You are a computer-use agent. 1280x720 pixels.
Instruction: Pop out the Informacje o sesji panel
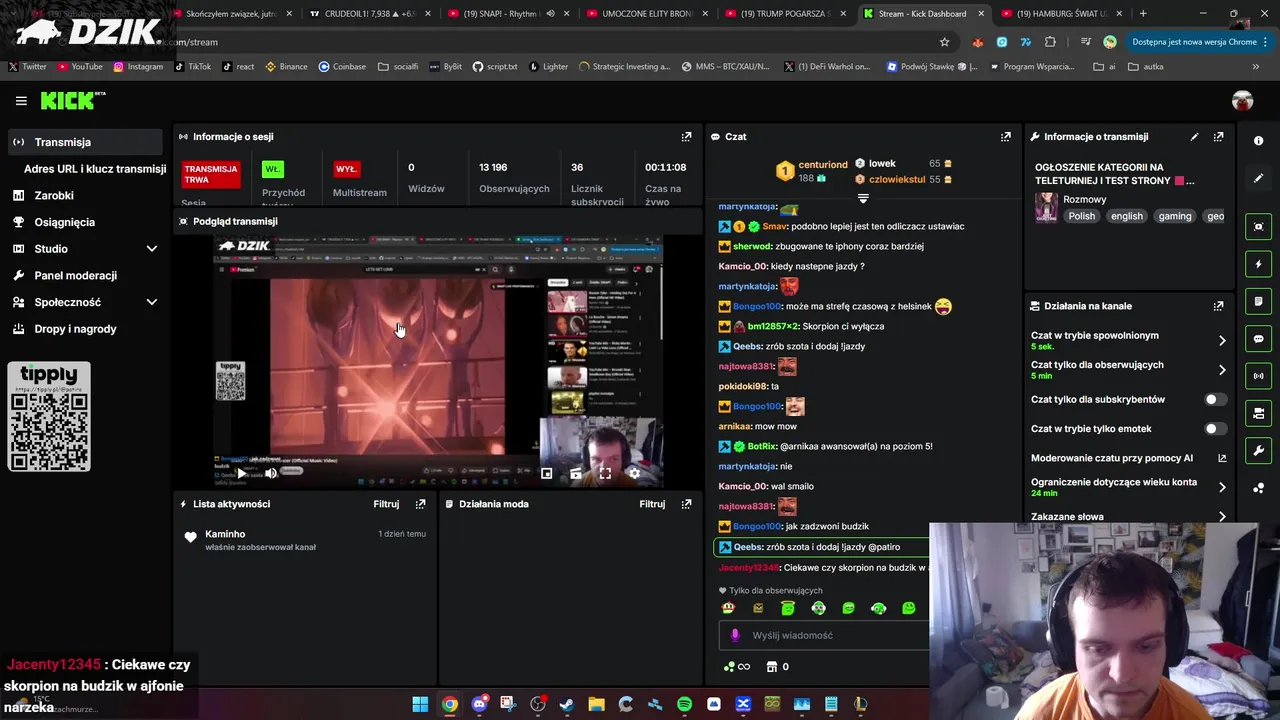686,137
